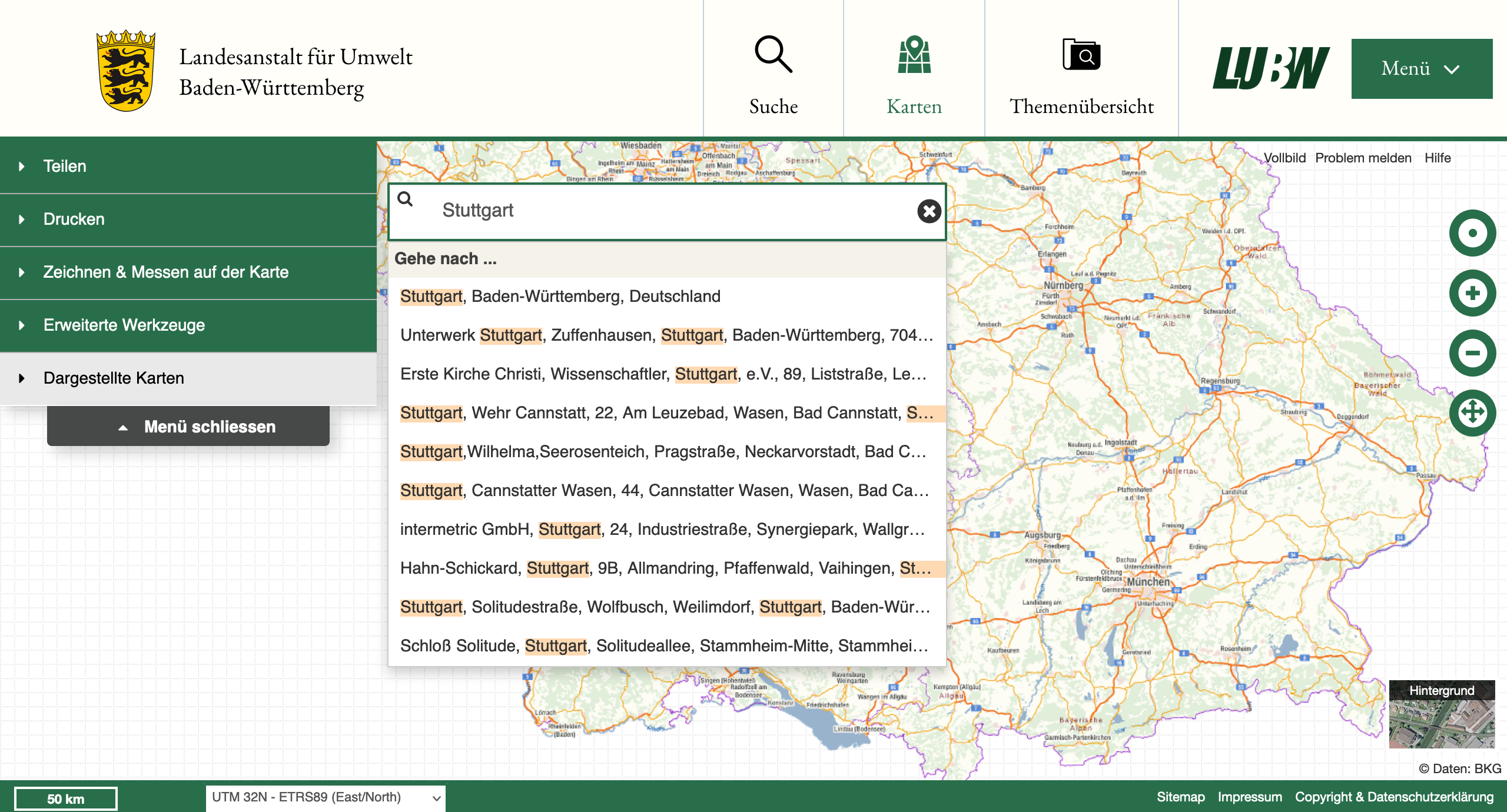Expand Zeichnen & Messen auf der Karte
The height and width of the screenshot is (812, 1507).
click(x=165, y=272)
